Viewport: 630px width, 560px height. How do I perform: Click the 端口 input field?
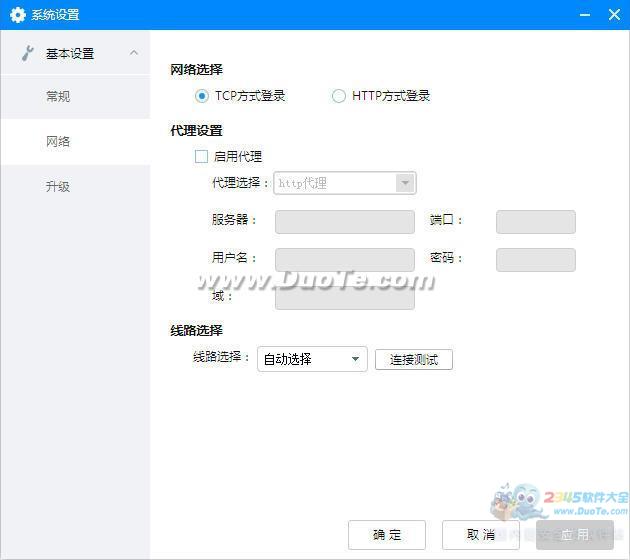(536, 222)
